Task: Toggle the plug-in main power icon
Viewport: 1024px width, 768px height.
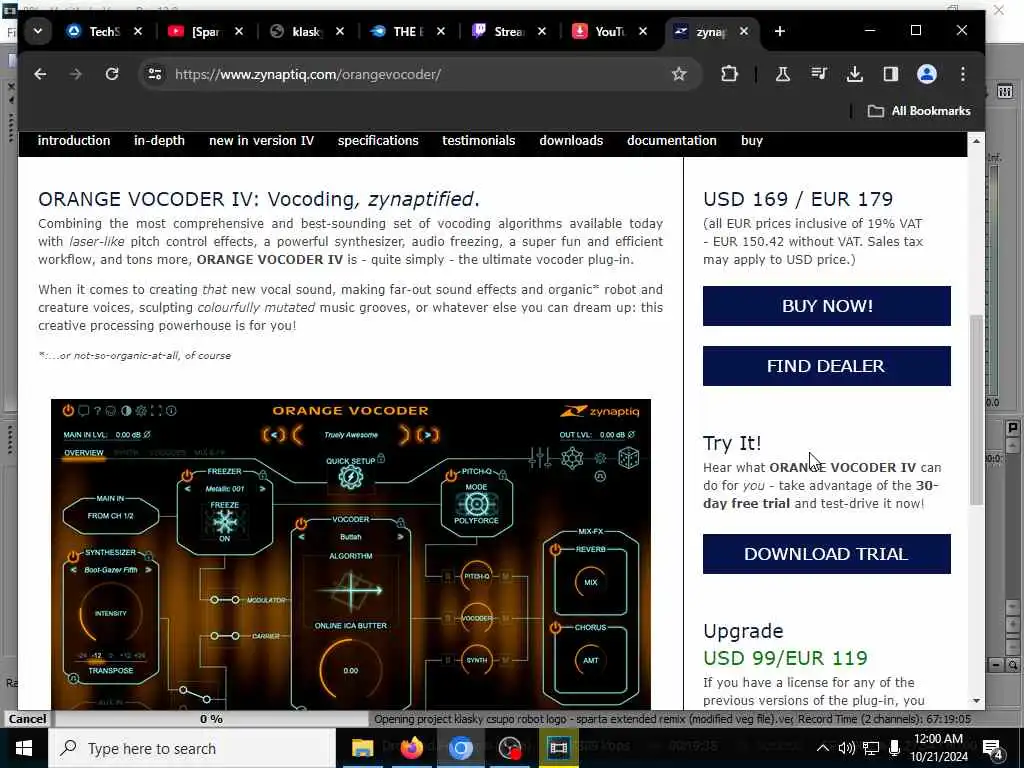Action: (68, 411)
